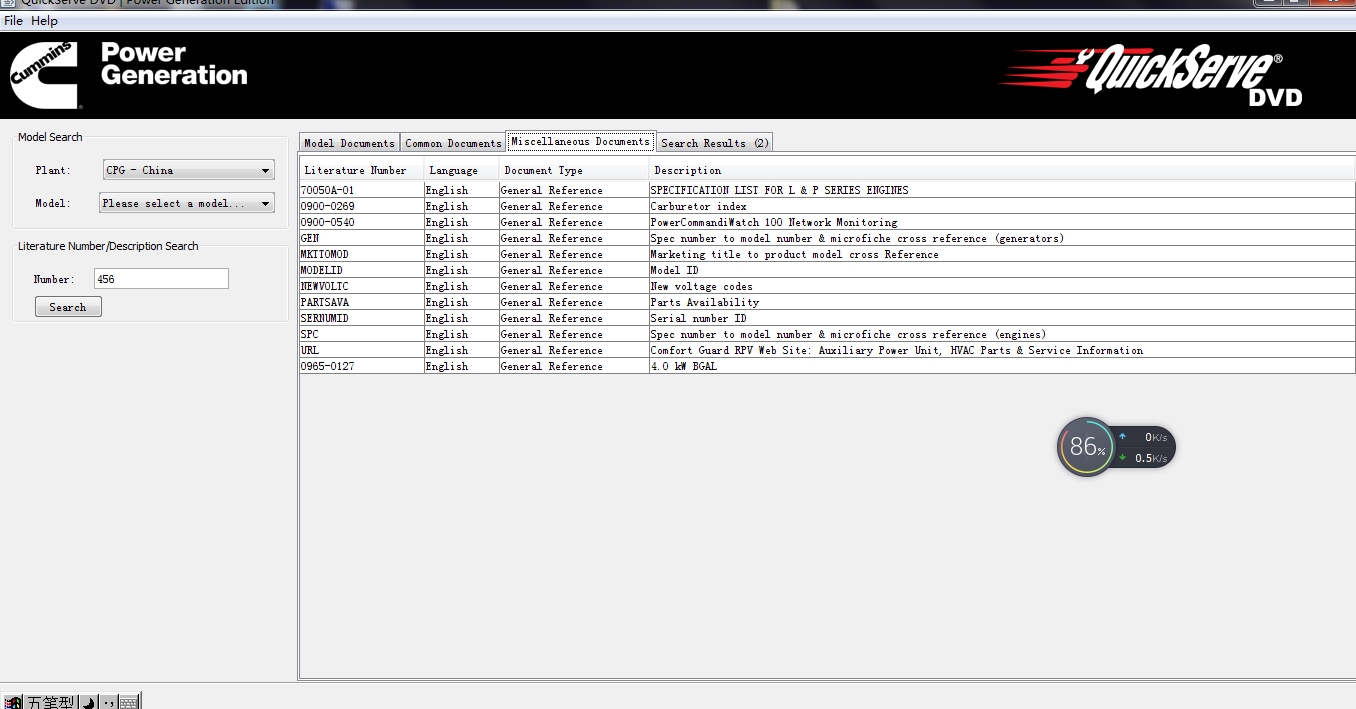Click the Number input field containing 456
Viewport: 1356px width, 709px height.
click(161, 279)
